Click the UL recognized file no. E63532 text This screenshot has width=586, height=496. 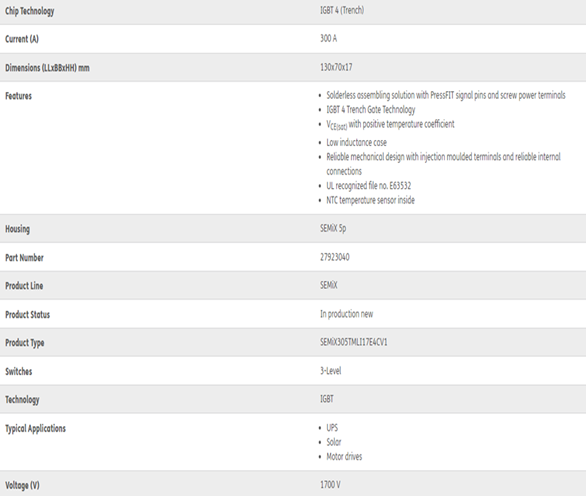pyautogui.click(x=368, y=186)
